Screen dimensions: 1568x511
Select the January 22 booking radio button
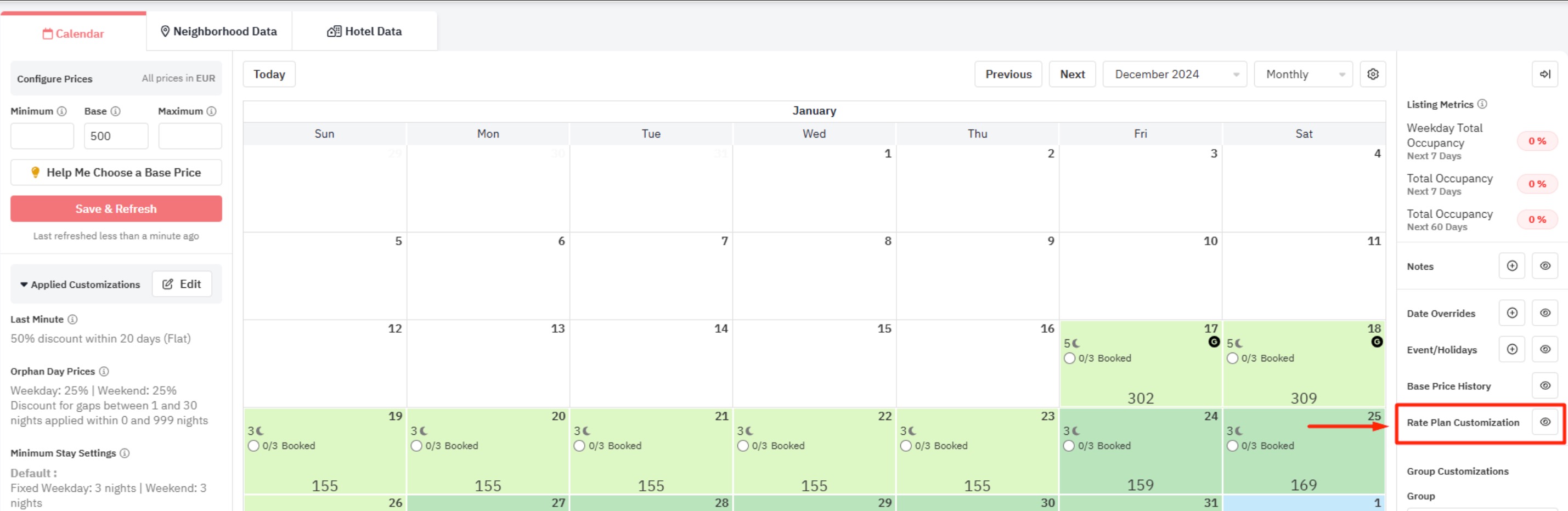point(743,446)
